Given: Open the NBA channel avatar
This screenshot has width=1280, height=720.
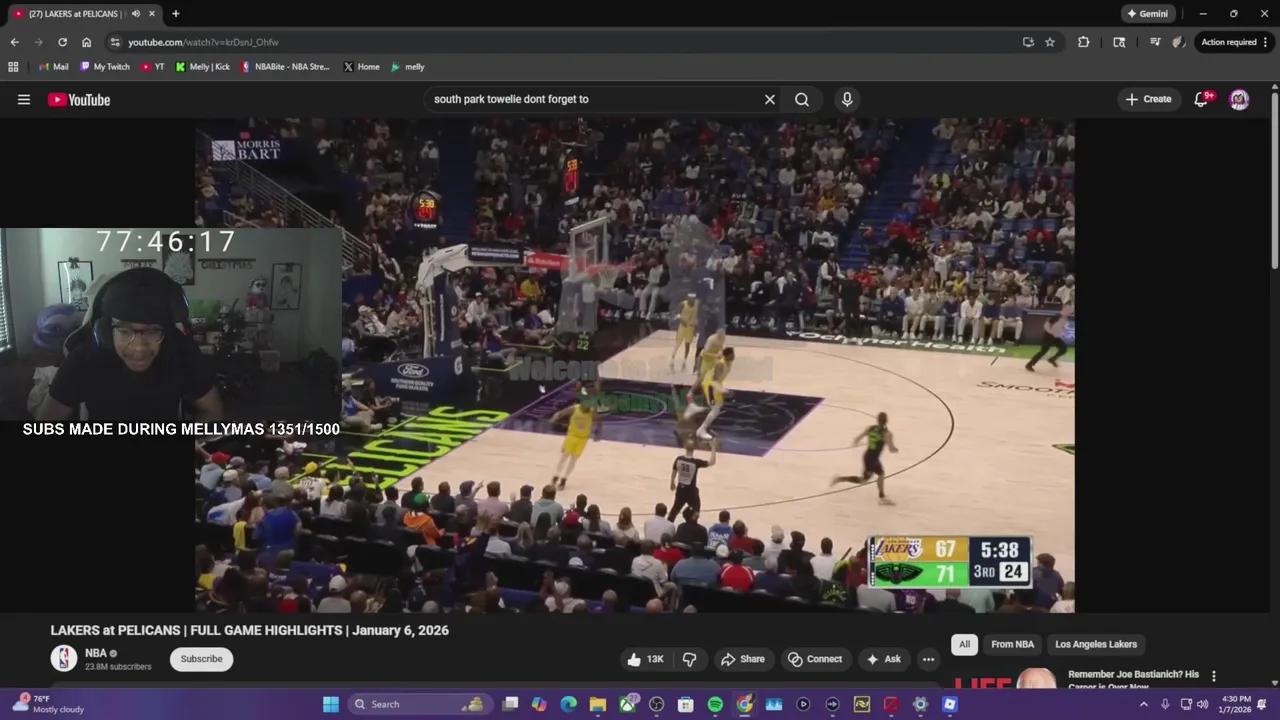Looking at the screenshot, I should tap(64, 658).
